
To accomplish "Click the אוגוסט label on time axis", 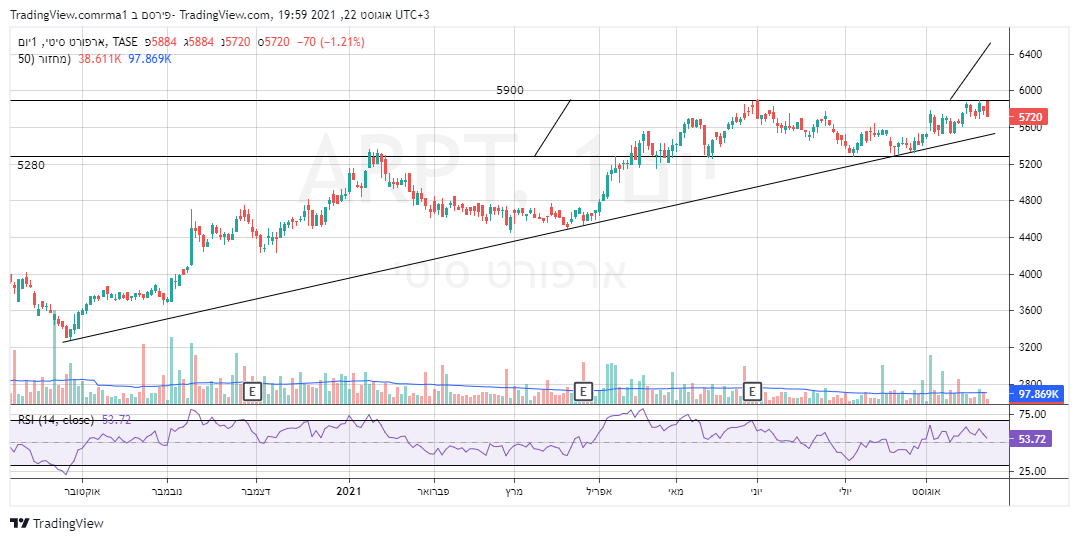I will click(926, 491).
